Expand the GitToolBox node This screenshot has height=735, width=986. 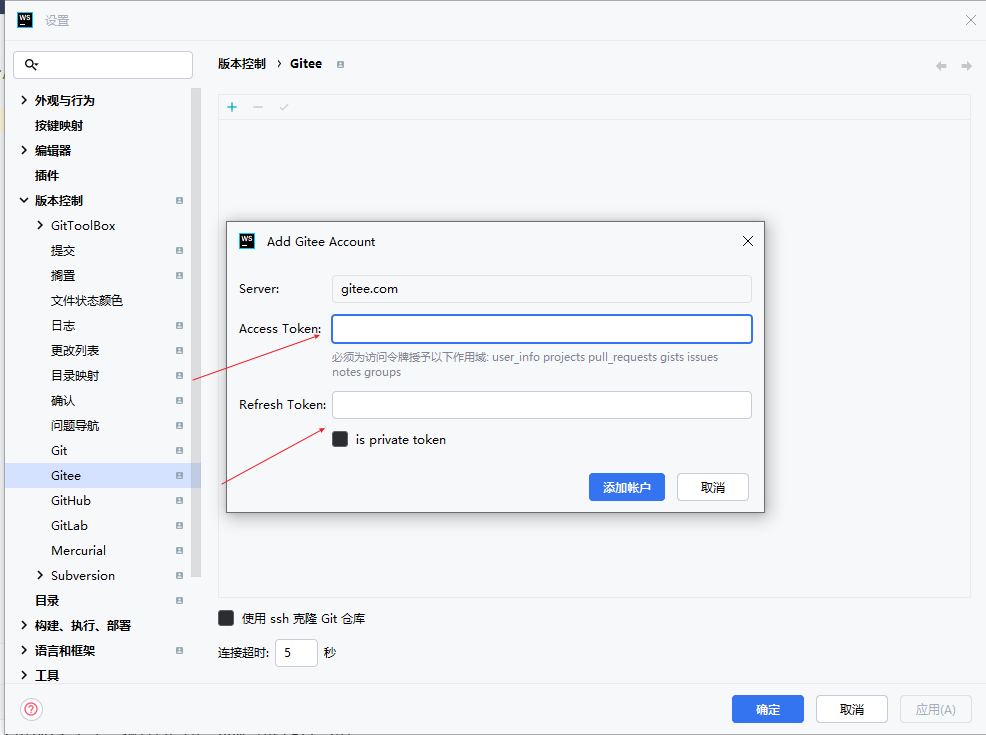40,225
